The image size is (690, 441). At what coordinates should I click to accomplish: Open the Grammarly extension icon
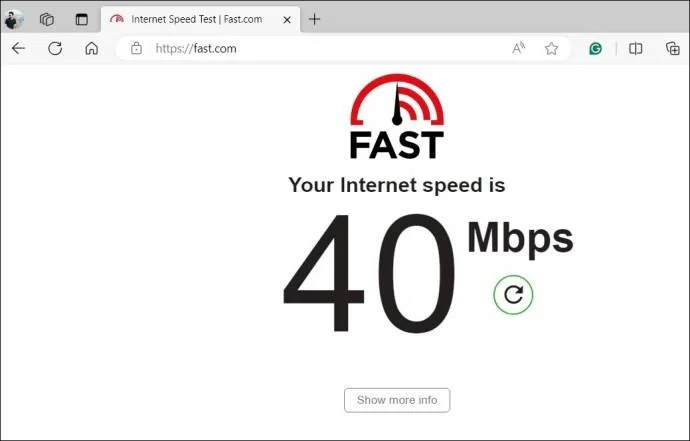pos(595,48)
